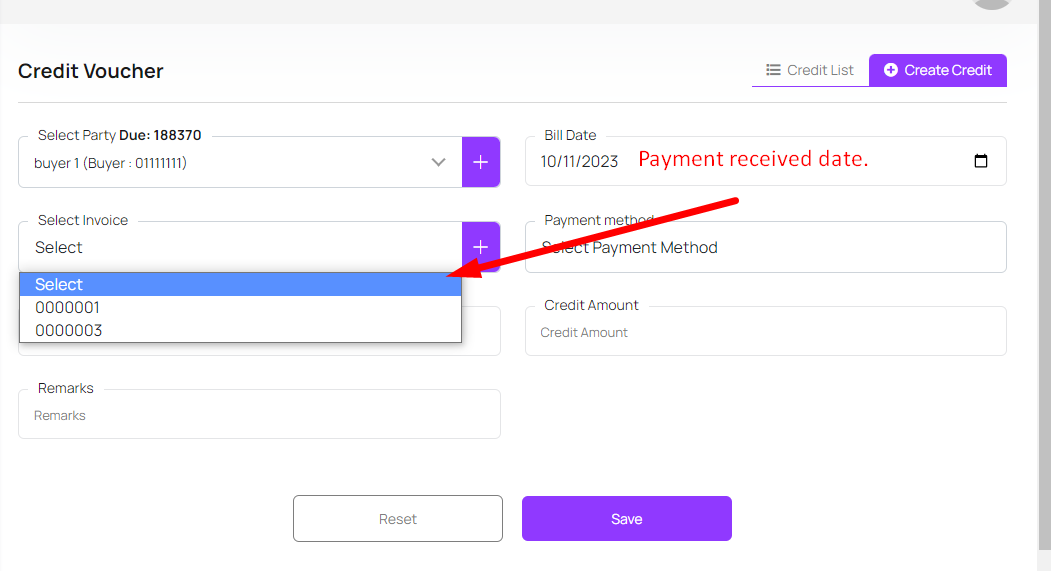Click the plus button beside Select Invoice
The image size is (1051, 571).
point(480,247)
